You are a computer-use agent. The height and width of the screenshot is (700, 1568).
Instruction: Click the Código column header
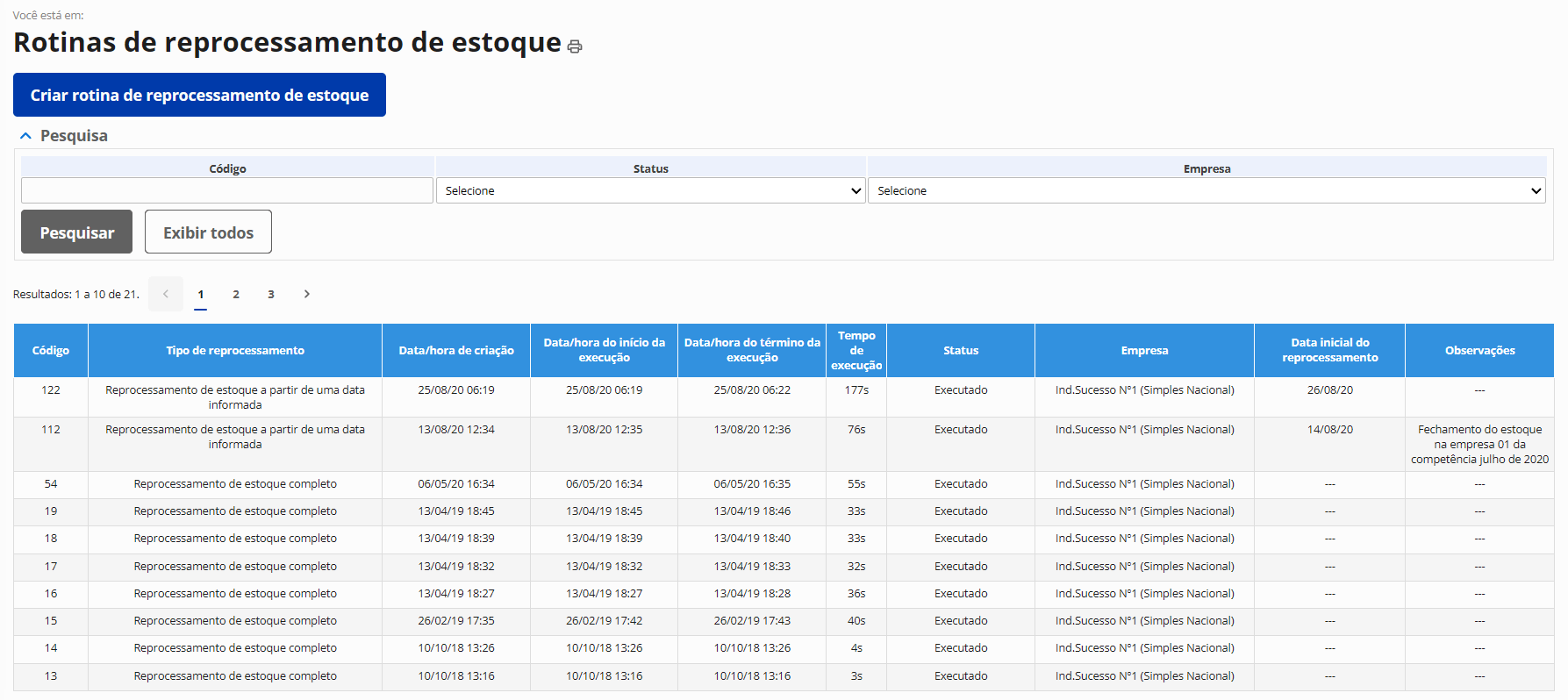coord(51,350)
